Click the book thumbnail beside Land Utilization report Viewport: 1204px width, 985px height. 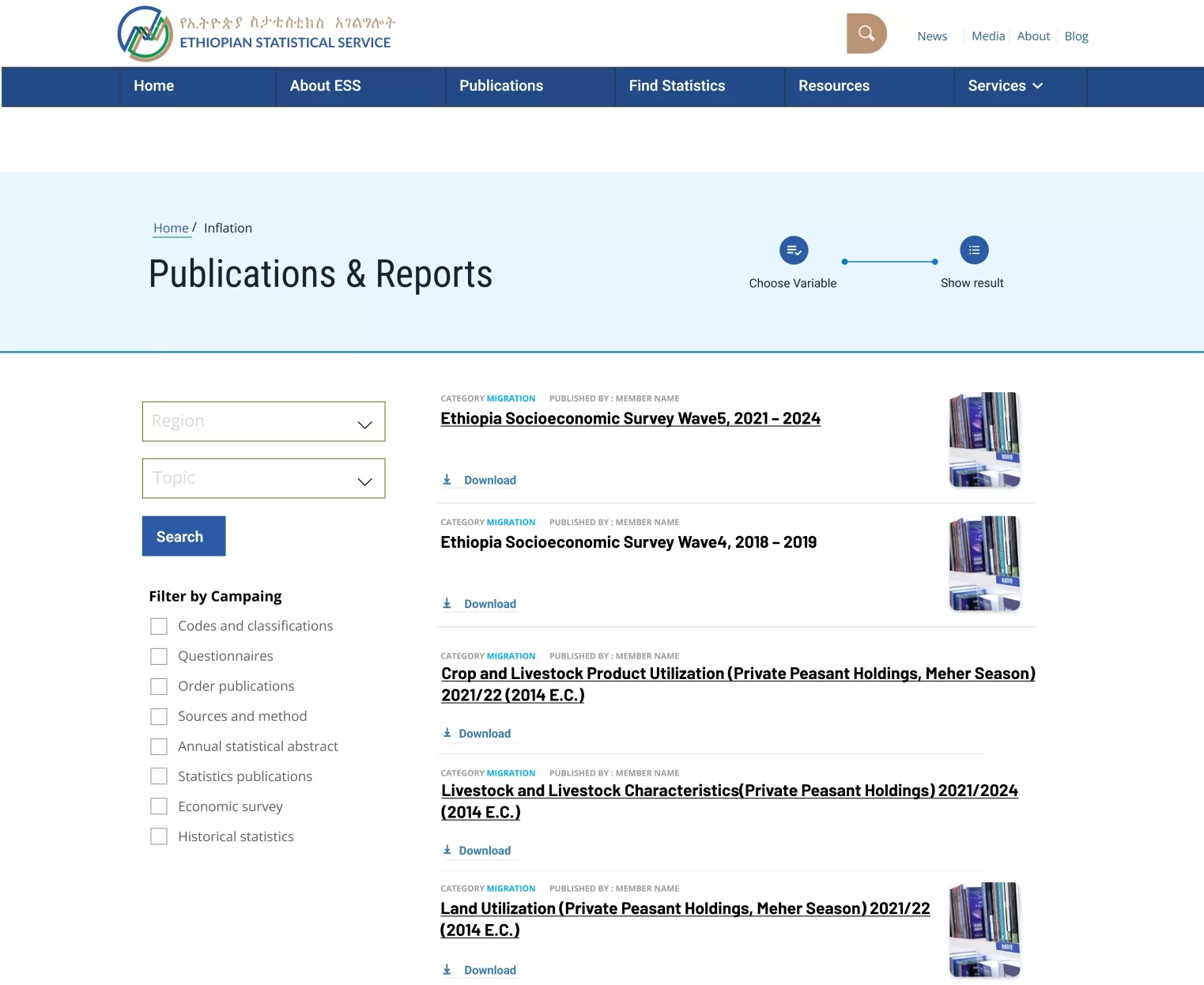point(984,930)
